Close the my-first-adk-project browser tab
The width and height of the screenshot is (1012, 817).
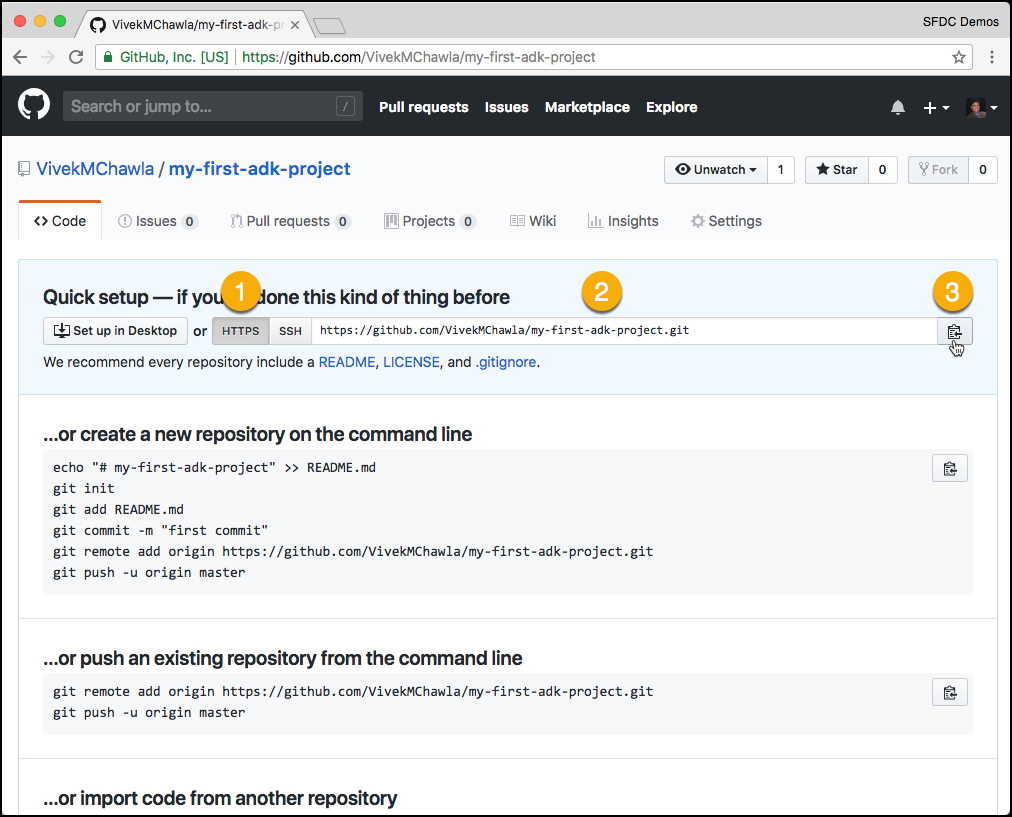point(295,25)
